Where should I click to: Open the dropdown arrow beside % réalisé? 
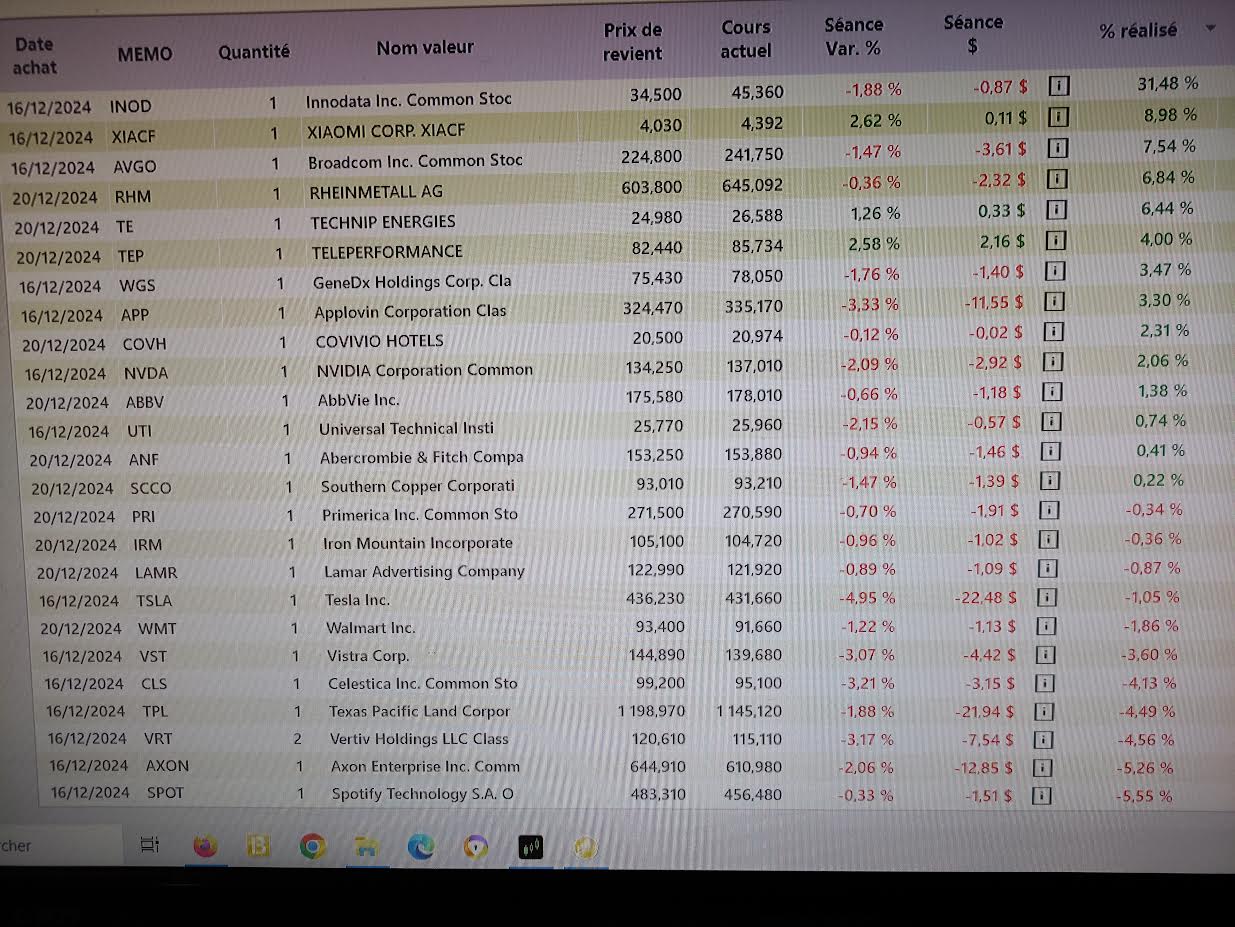click(x=1211, y=28)
